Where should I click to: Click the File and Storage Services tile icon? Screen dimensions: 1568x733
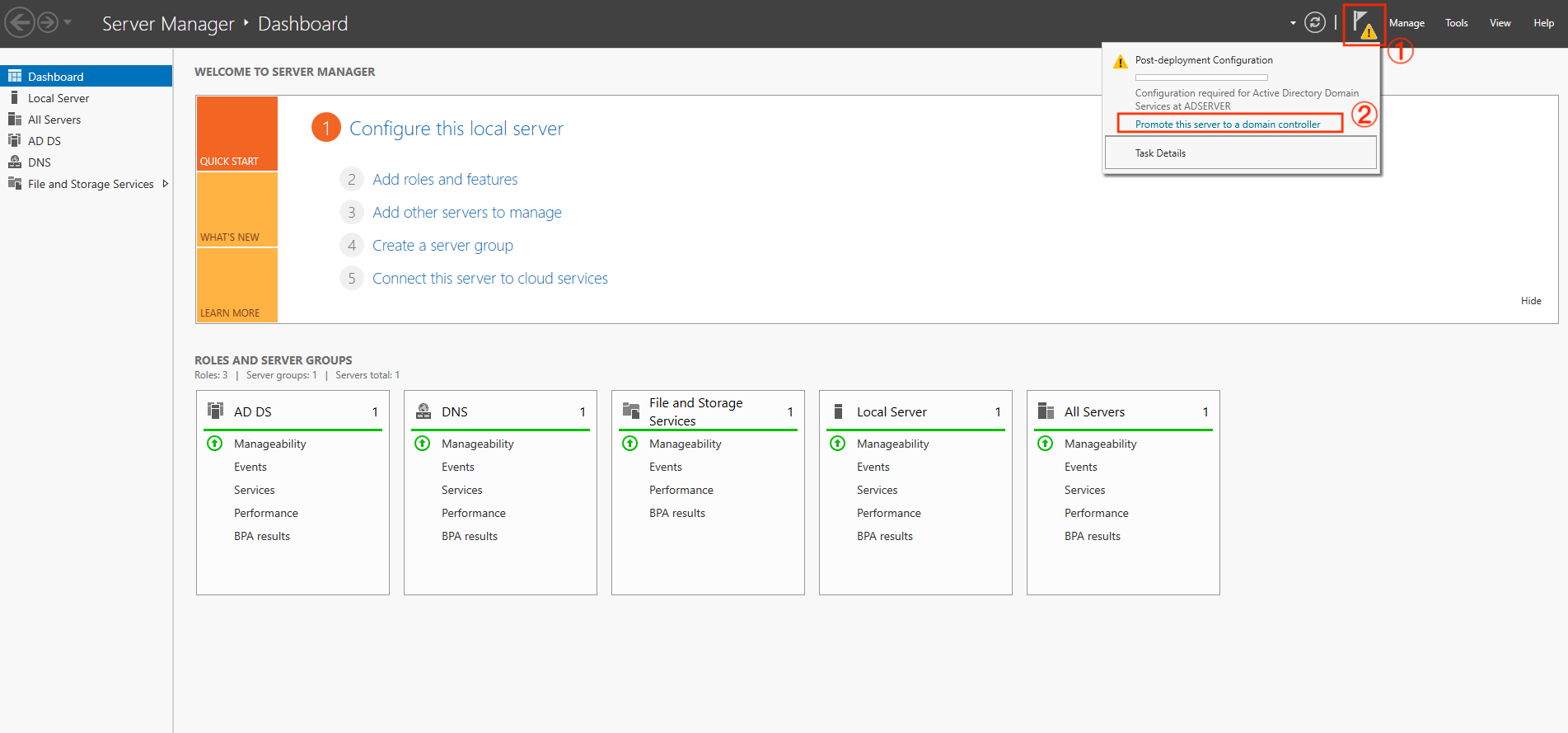point(631,410)
